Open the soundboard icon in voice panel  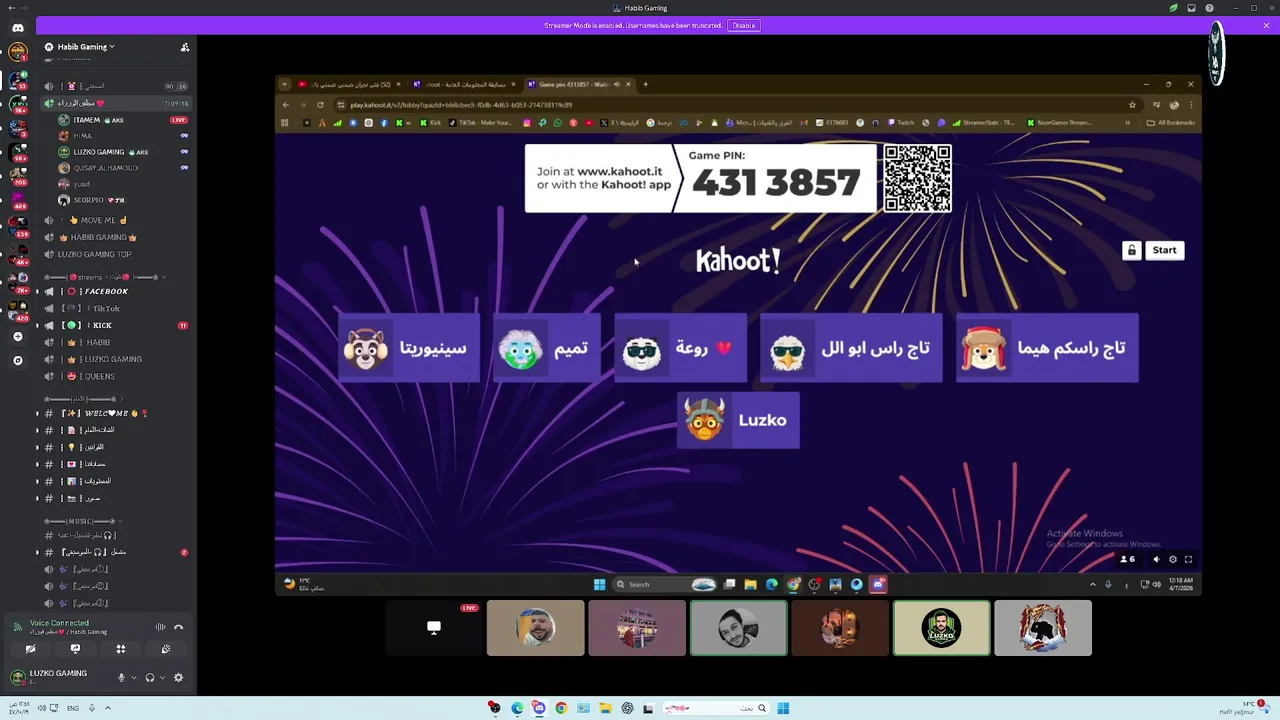point(166,649)
